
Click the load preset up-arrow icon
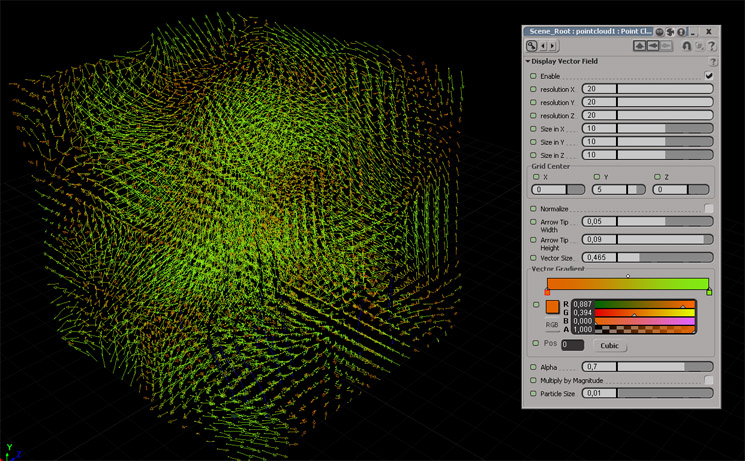click(639, 46)
